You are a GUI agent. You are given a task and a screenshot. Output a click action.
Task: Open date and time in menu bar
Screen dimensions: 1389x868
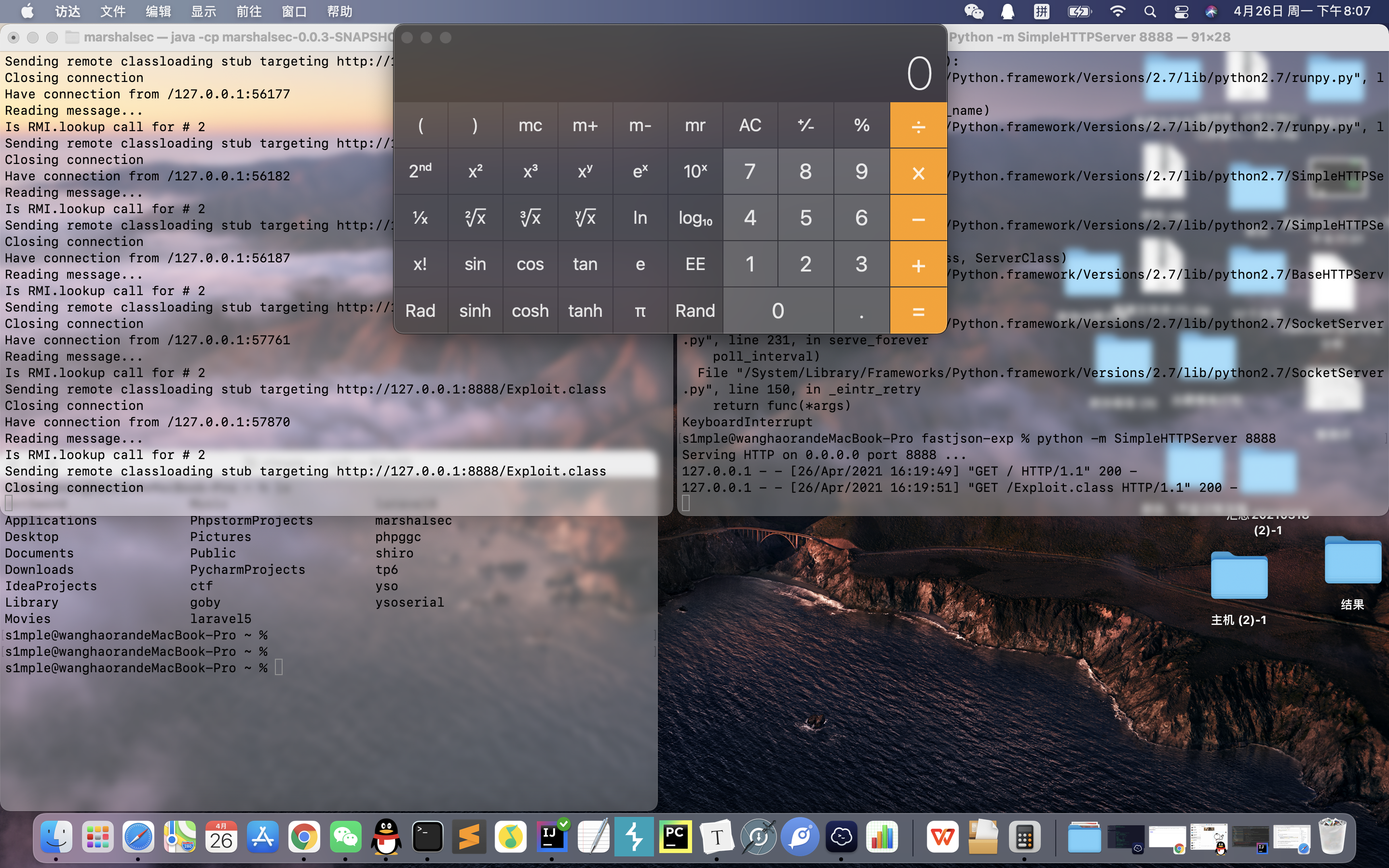click(1302, 12)
